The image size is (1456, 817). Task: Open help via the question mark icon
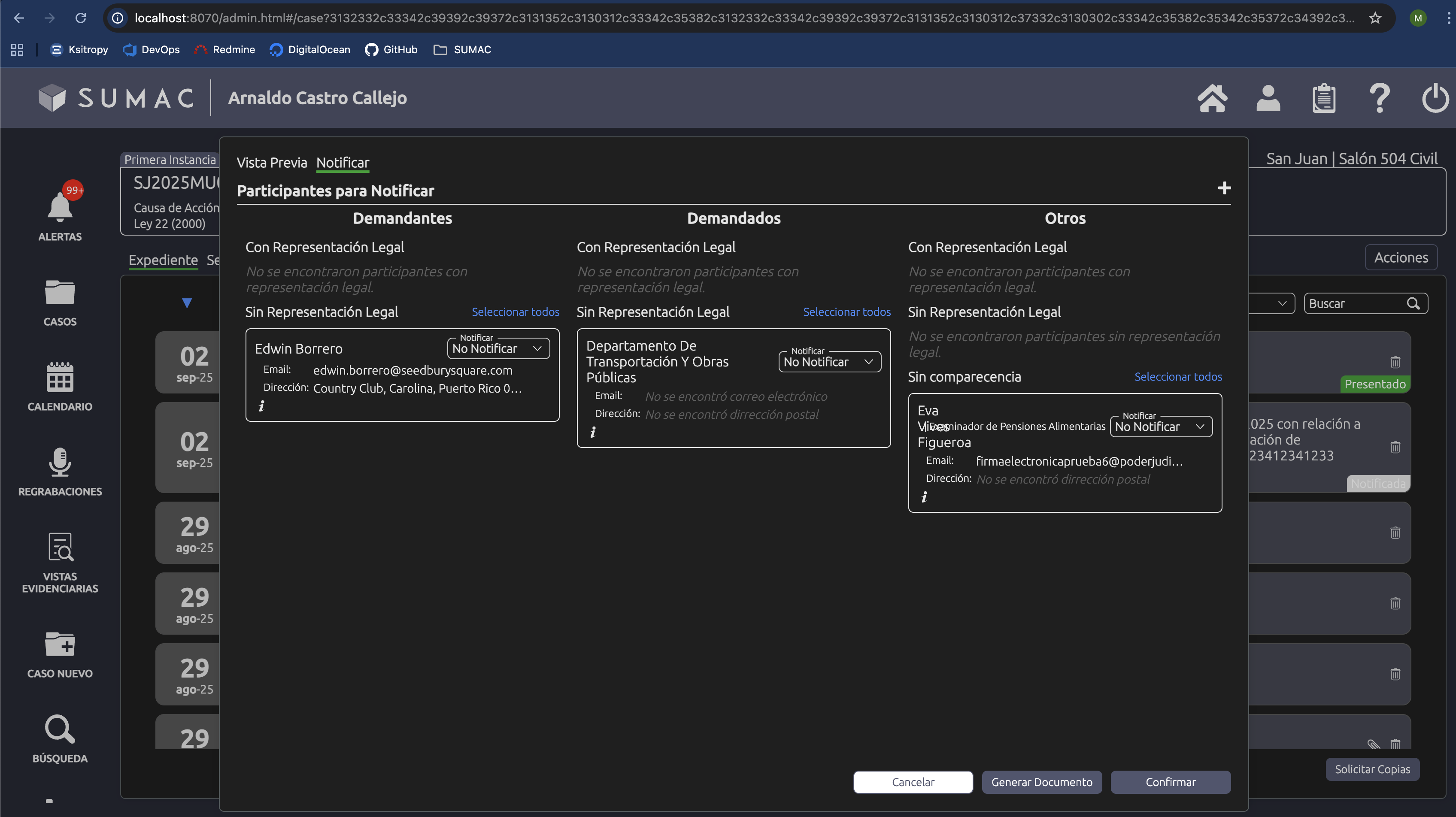pyautogui.click(x=1379, y=98)
